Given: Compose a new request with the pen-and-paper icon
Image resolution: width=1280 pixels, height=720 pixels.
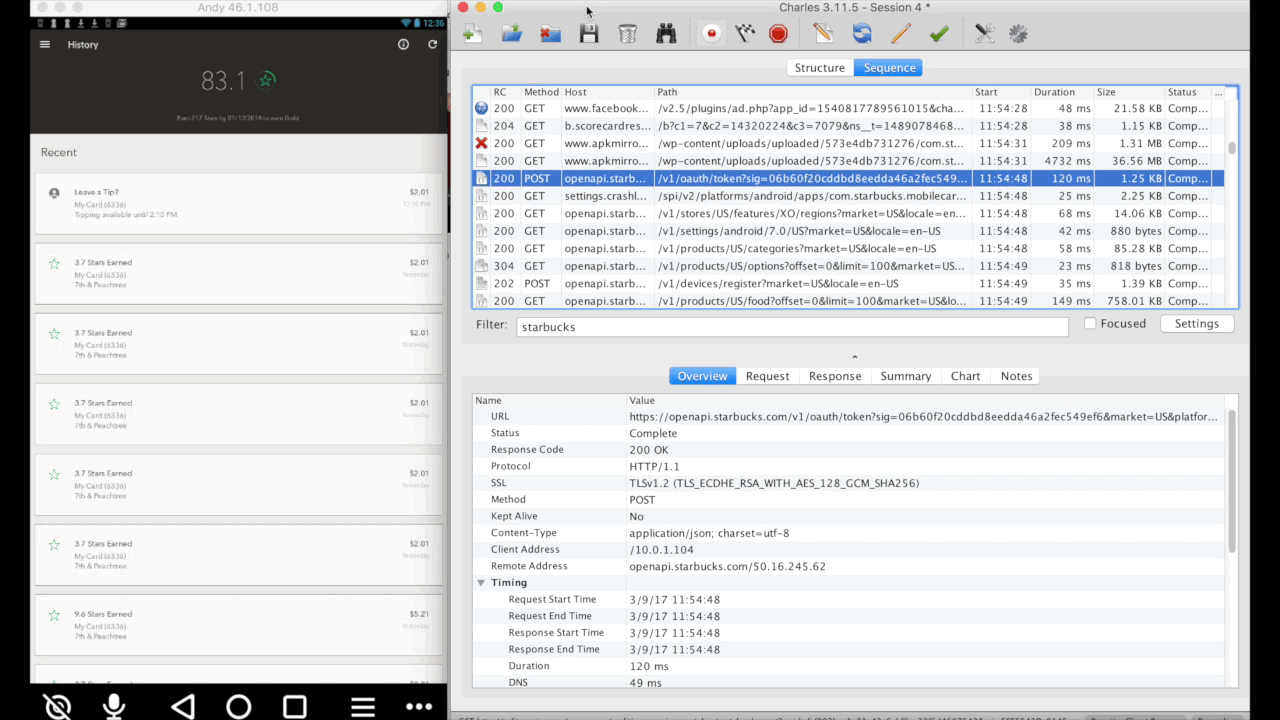Looking at the screenshot, I should pyautogui.click(x=823, y=33).
